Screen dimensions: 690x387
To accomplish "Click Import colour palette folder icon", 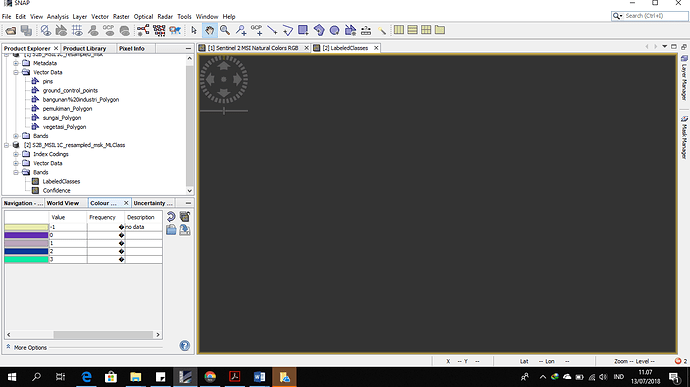I will [171, 230].
